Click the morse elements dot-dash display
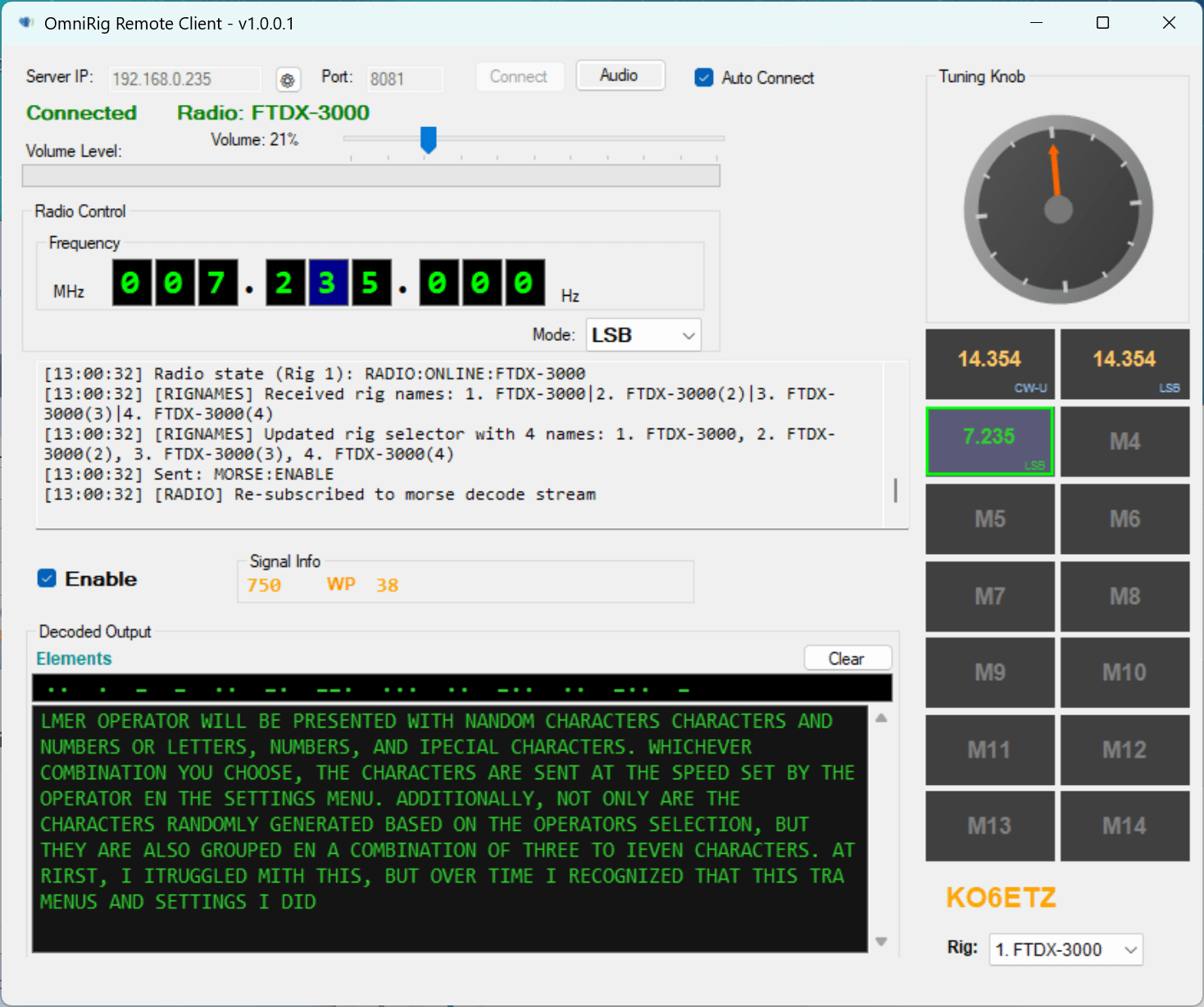1204x1007 pixels. [462, 688]
